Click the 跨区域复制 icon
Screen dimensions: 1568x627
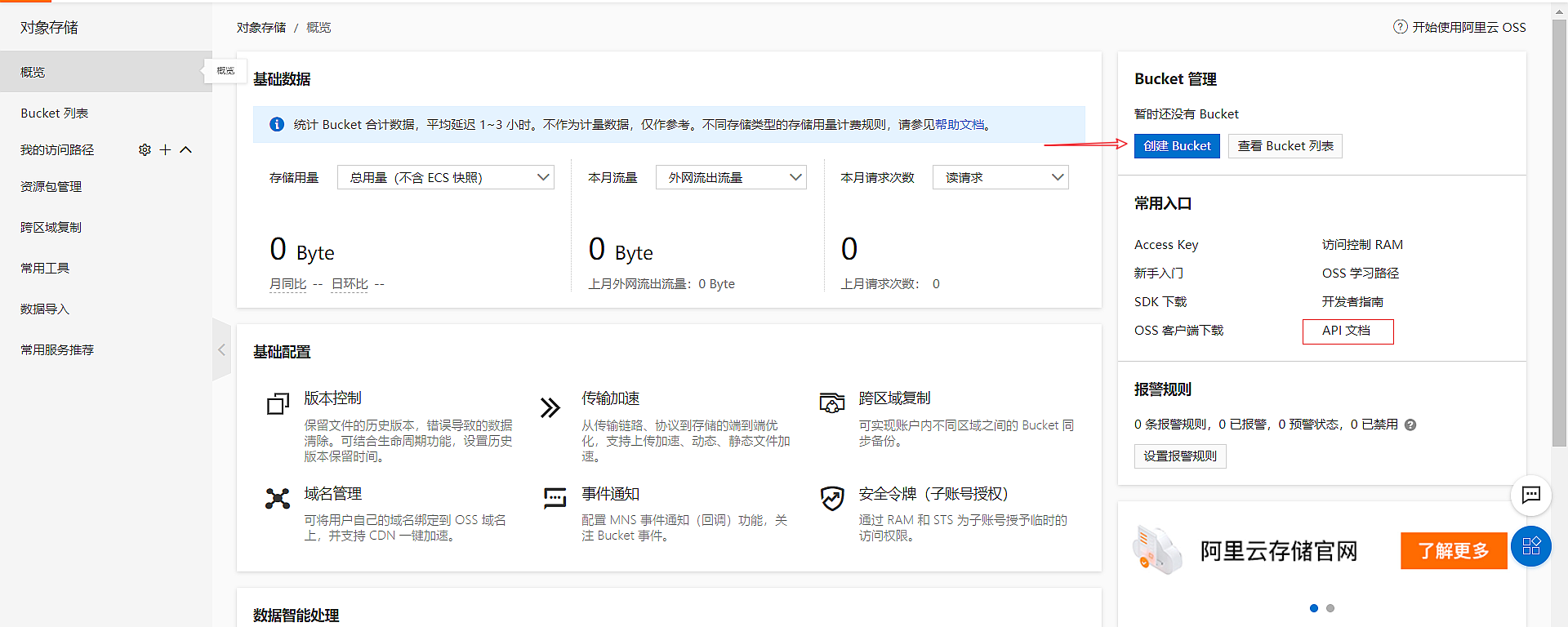831,402
